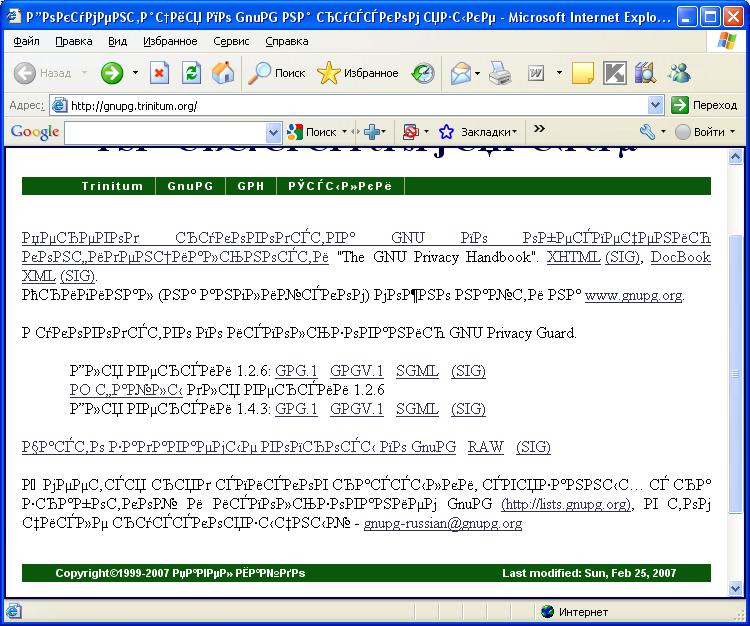Open GPGV.1 link for version 1.4.3

(356, 409)
